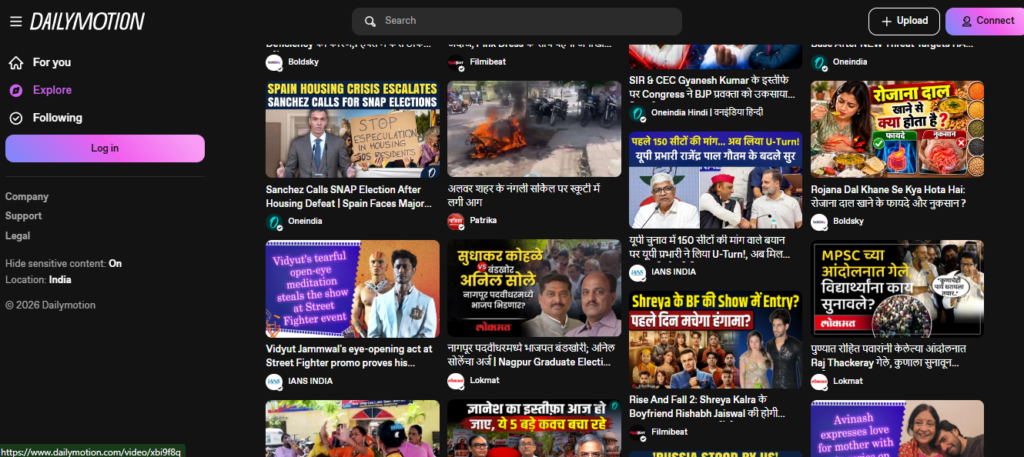Click the user icon in Connect
This screenshot has height=457, width=1024.
coord(967,22)
